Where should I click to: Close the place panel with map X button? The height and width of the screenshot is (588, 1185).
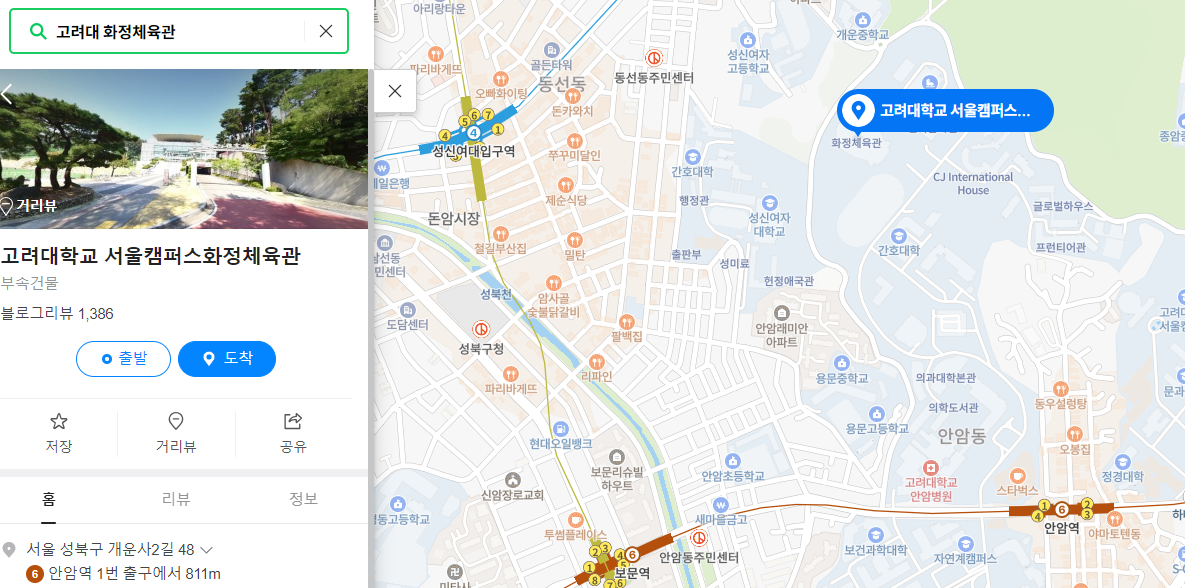point(394,91)
